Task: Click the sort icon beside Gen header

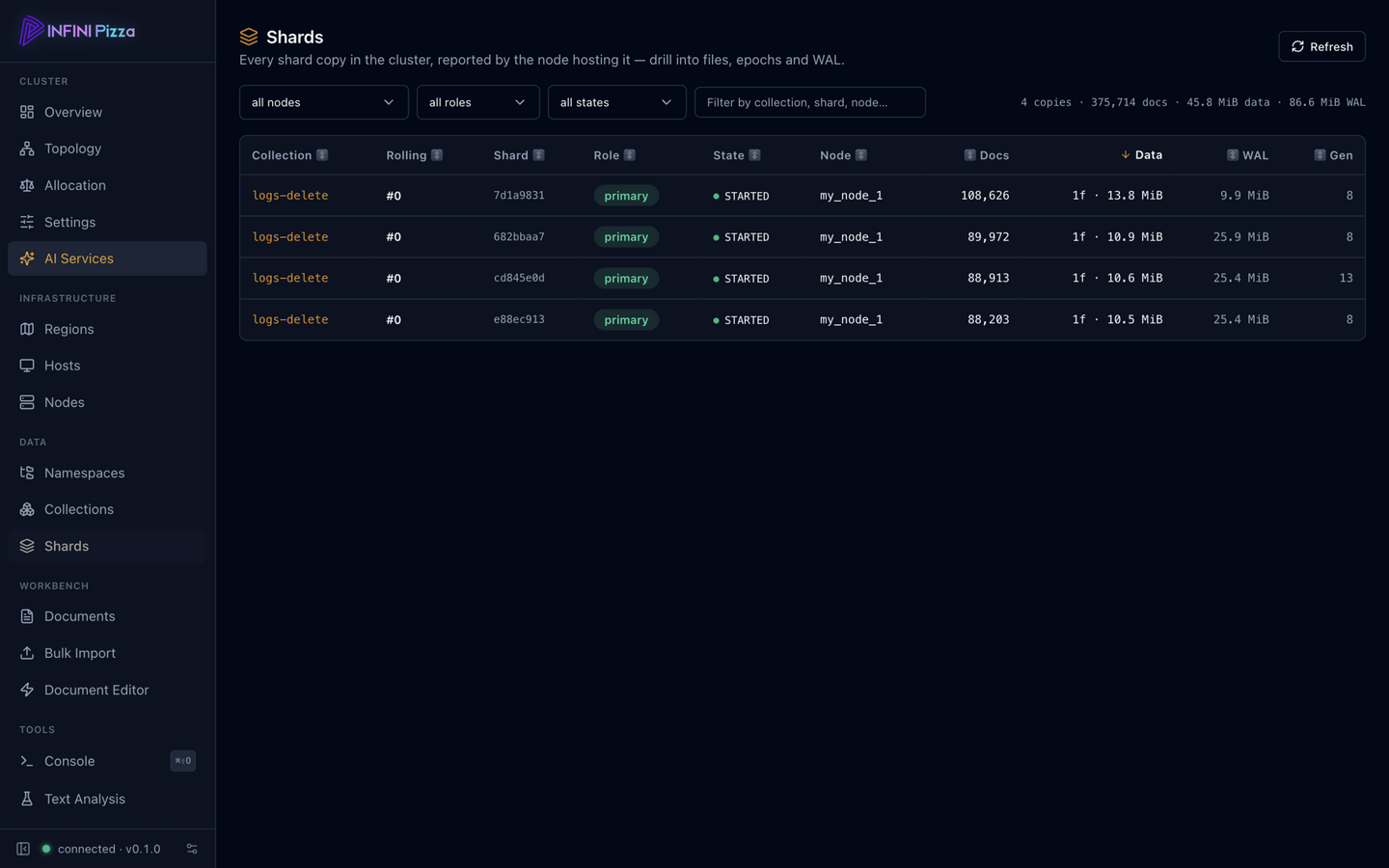Action: pos(1320,155)
